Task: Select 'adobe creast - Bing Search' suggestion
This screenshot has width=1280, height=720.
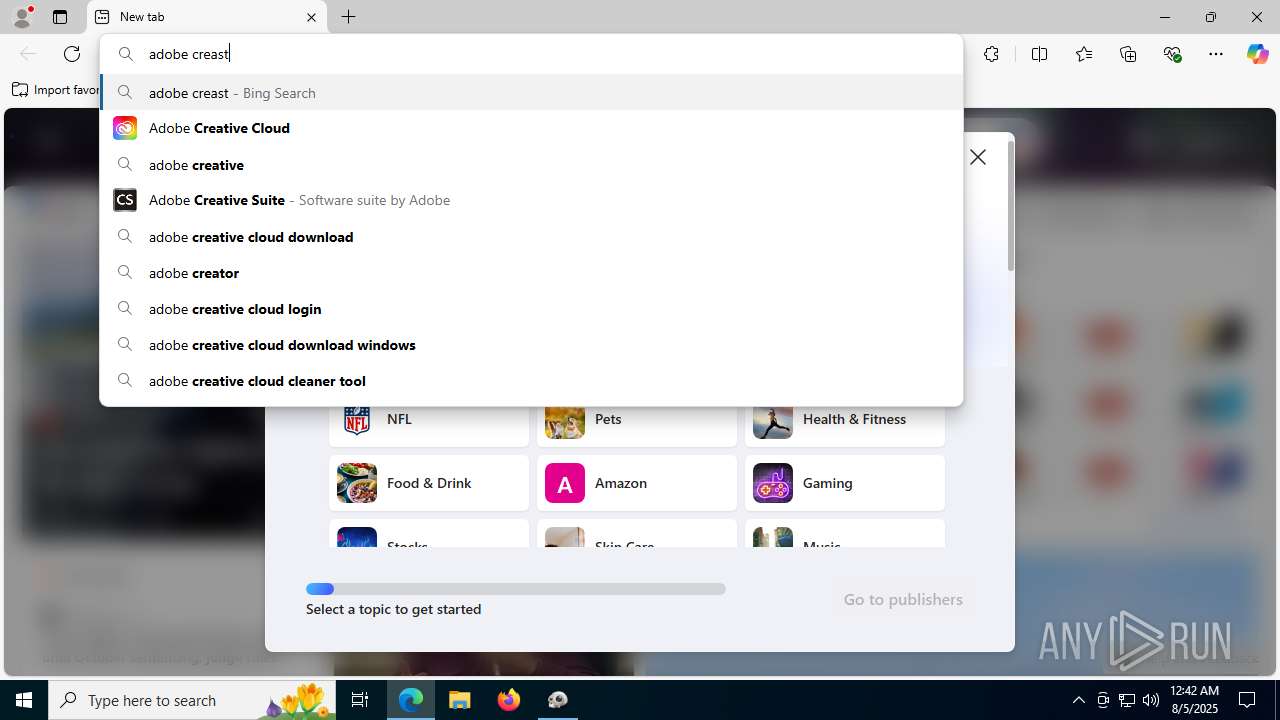Action: 531,92
